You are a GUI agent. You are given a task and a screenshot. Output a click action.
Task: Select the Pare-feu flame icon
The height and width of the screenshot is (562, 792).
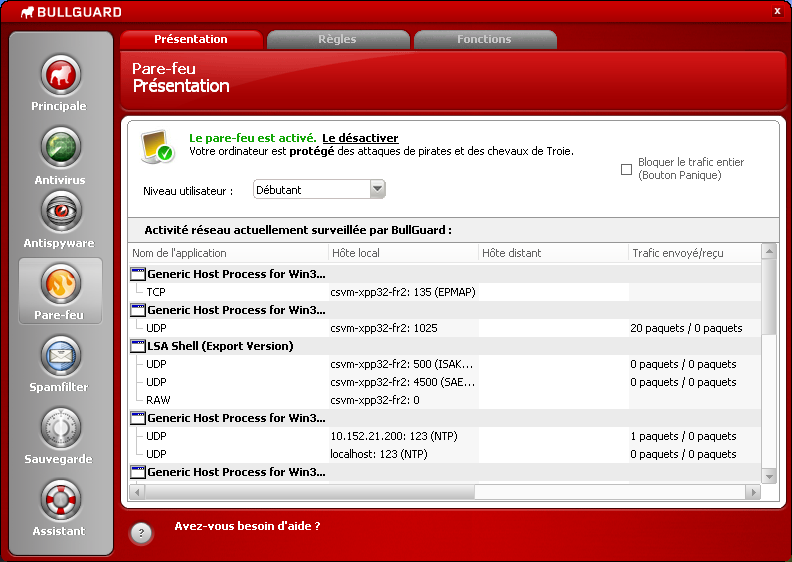61,284
